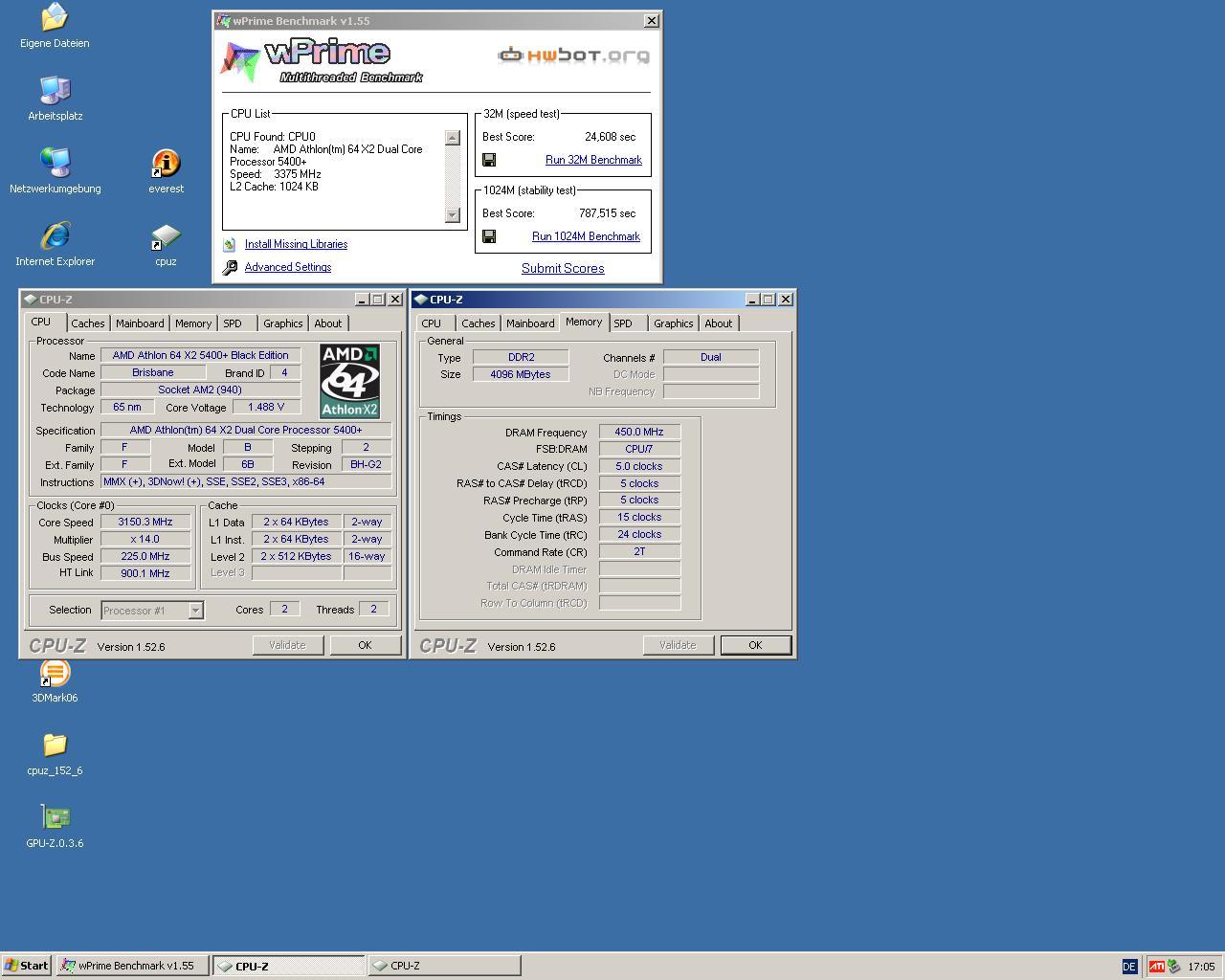Screen dimensions: 1225x980
Task: Click scroll down arrow in CPU List
Action: pos(453,215)
